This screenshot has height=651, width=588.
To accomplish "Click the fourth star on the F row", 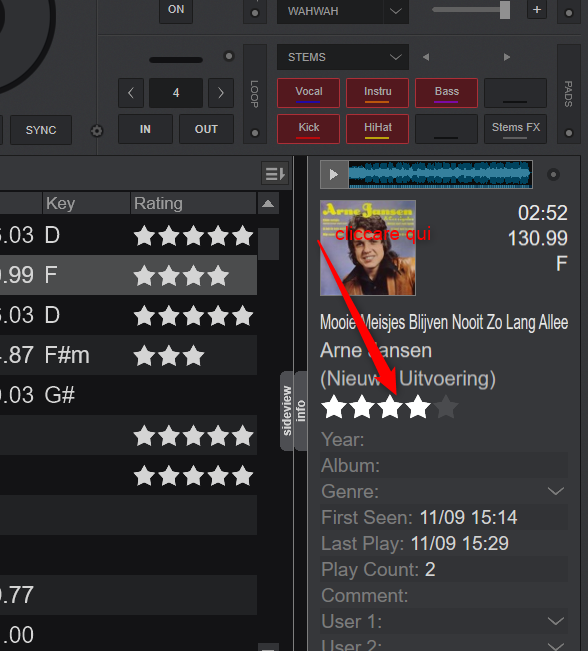I will pos(218,276).
